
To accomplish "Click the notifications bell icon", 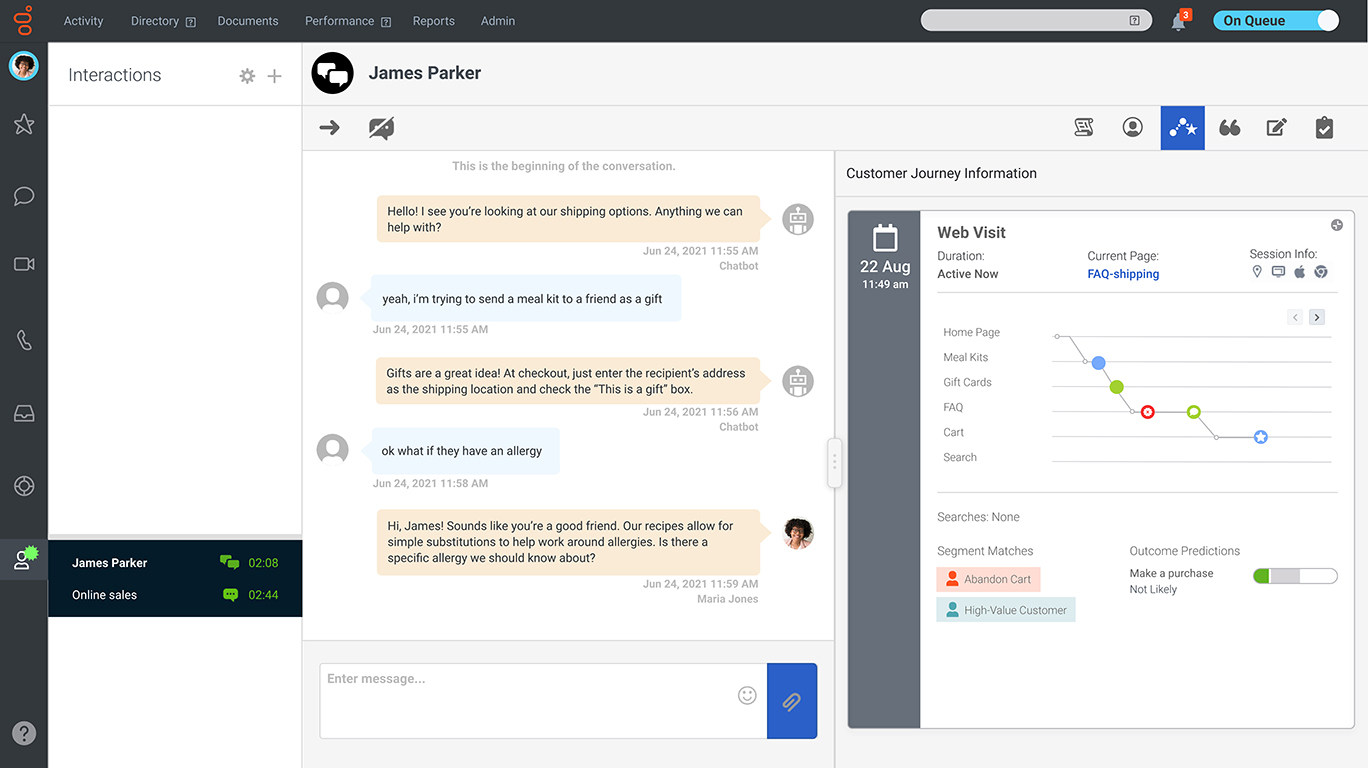I will click(x=1178, y=22).
